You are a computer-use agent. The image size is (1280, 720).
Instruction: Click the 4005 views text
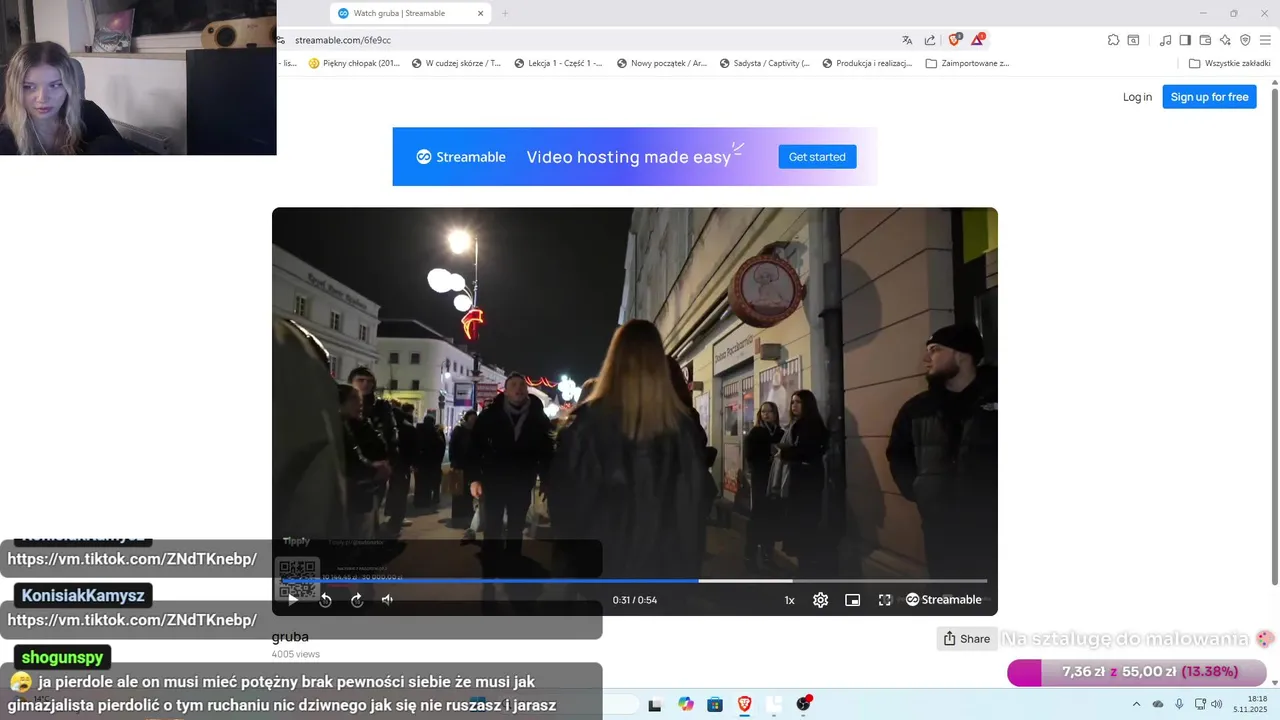tap(296, 654)
